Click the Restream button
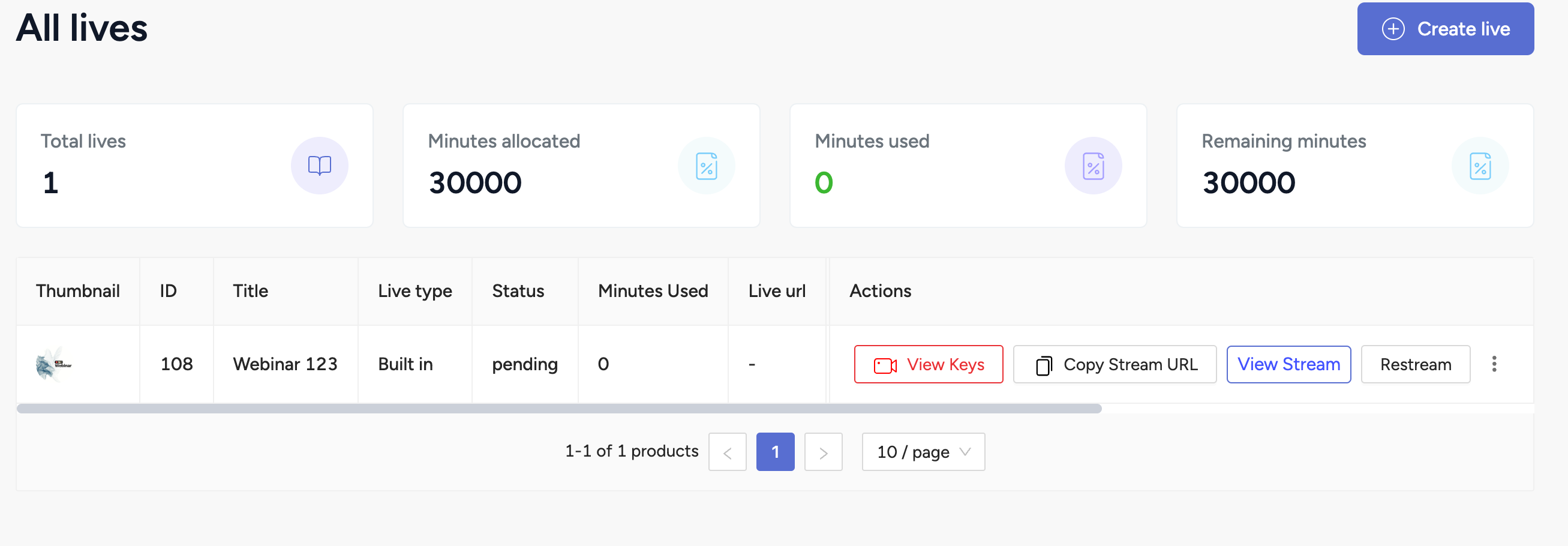The image size is (1568, 546). pyautogui.click(x=1415, y=364)
